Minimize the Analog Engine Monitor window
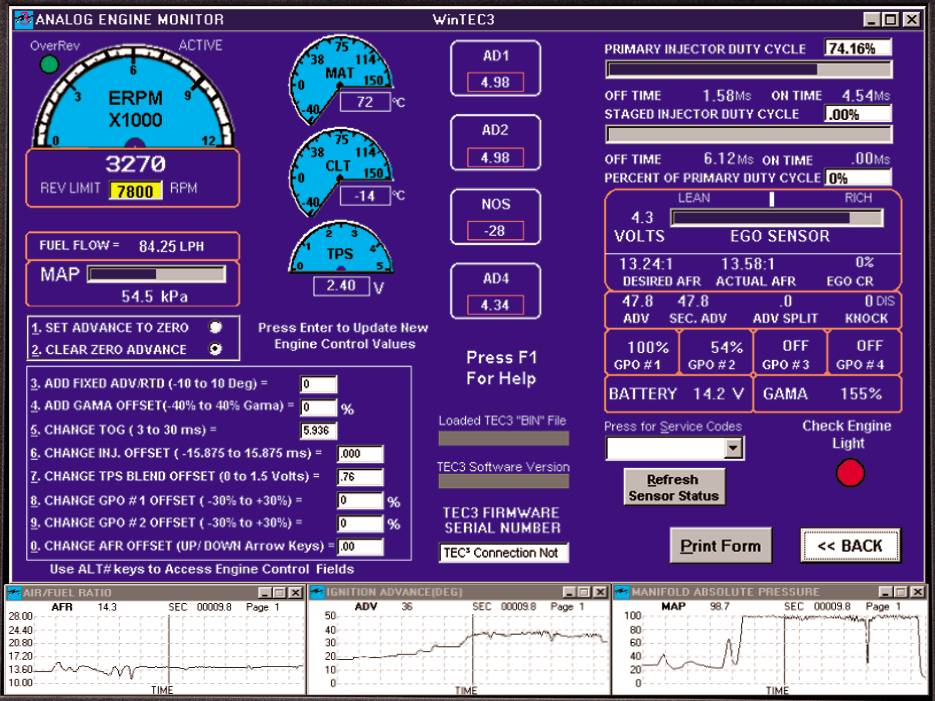This screenshot has width=935, height=701. click(x=872, y=20)
